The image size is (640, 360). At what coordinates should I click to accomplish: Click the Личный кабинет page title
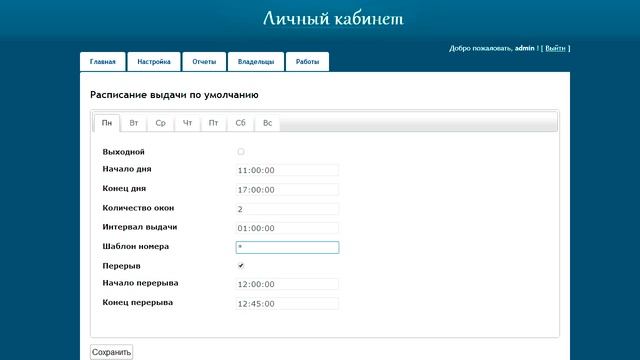(333, 18)
